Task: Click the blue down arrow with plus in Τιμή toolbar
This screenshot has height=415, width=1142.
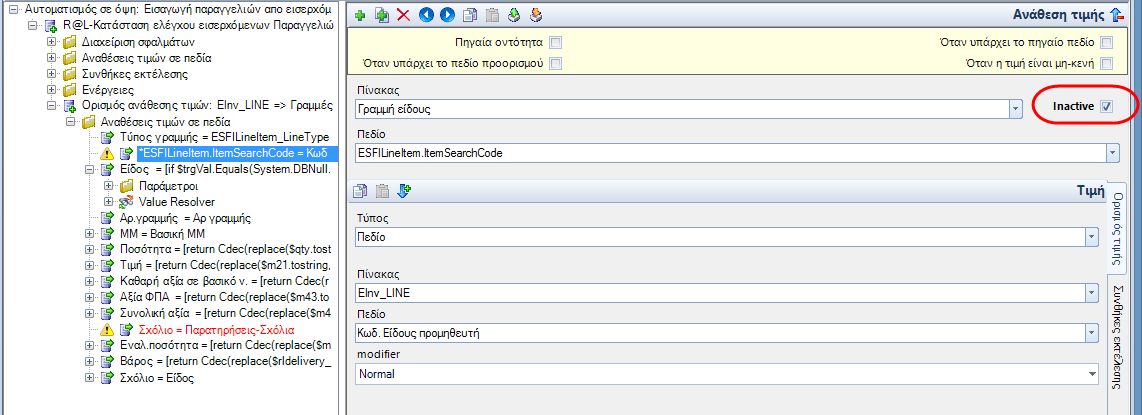Action: pos(404,191)
